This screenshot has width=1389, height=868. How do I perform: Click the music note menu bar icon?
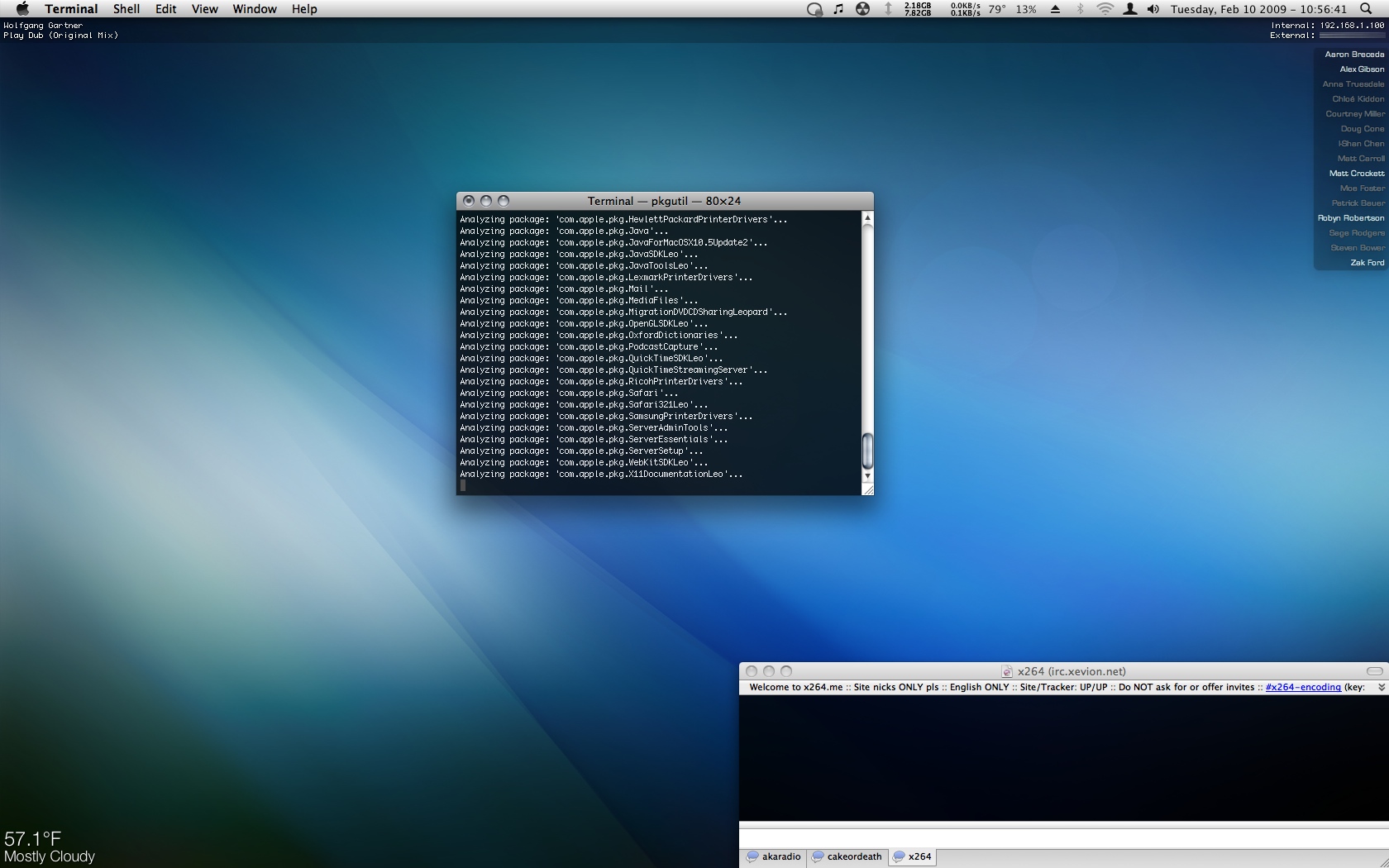coord(838,9)
